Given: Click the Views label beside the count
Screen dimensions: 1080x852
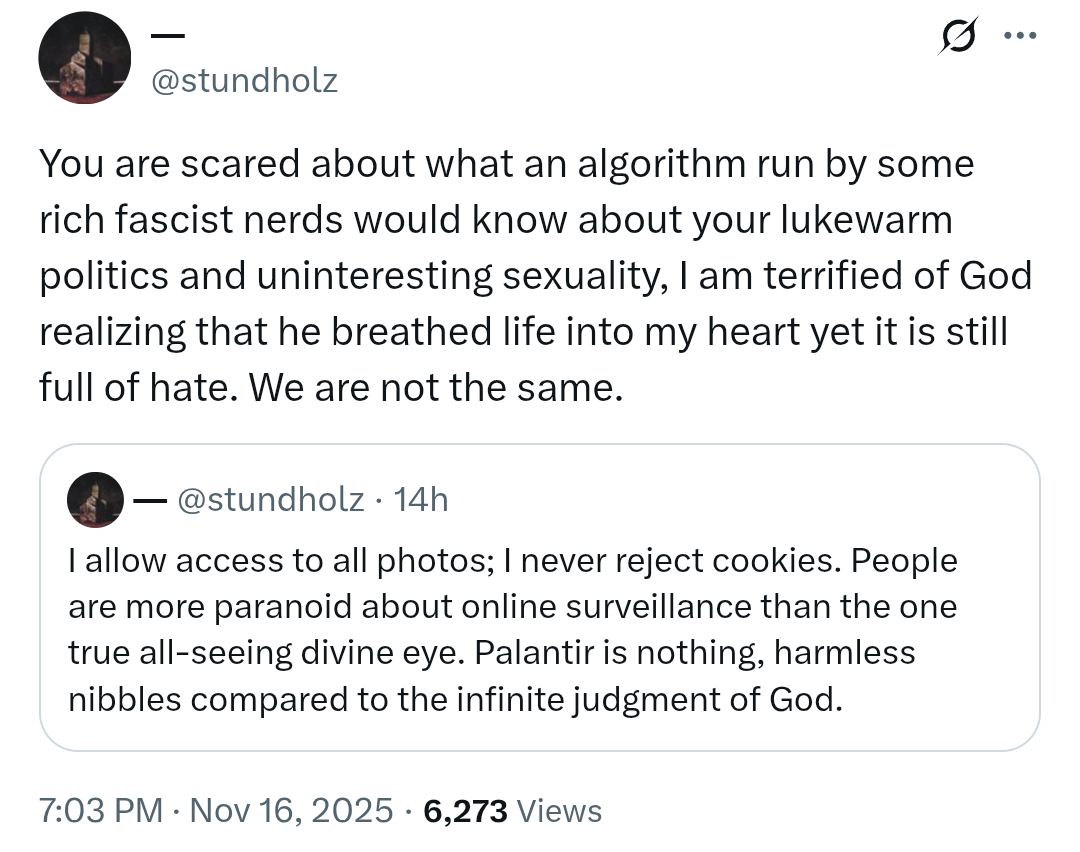Looking at the screenshot, I should [x=560, y=810].
